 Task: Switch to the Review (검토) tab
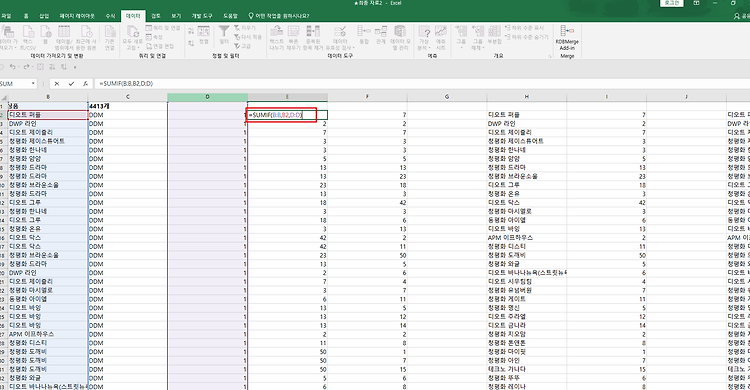(156, 16)
